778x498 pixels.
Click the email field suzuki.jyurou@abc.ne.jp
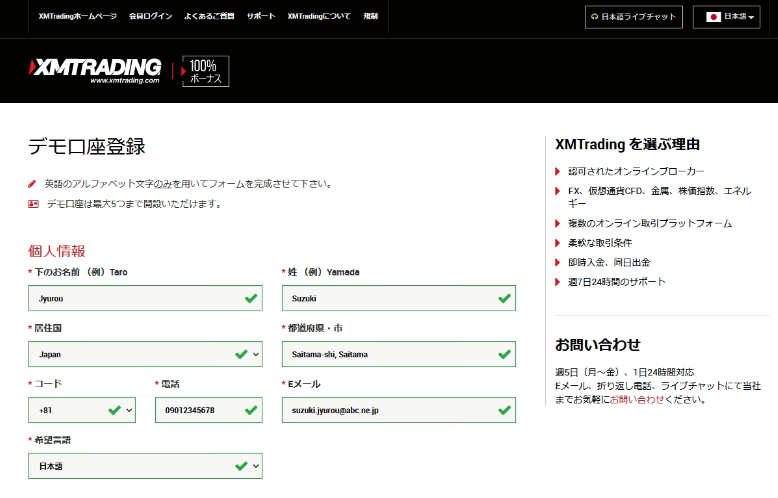click(x=399, y=410)
